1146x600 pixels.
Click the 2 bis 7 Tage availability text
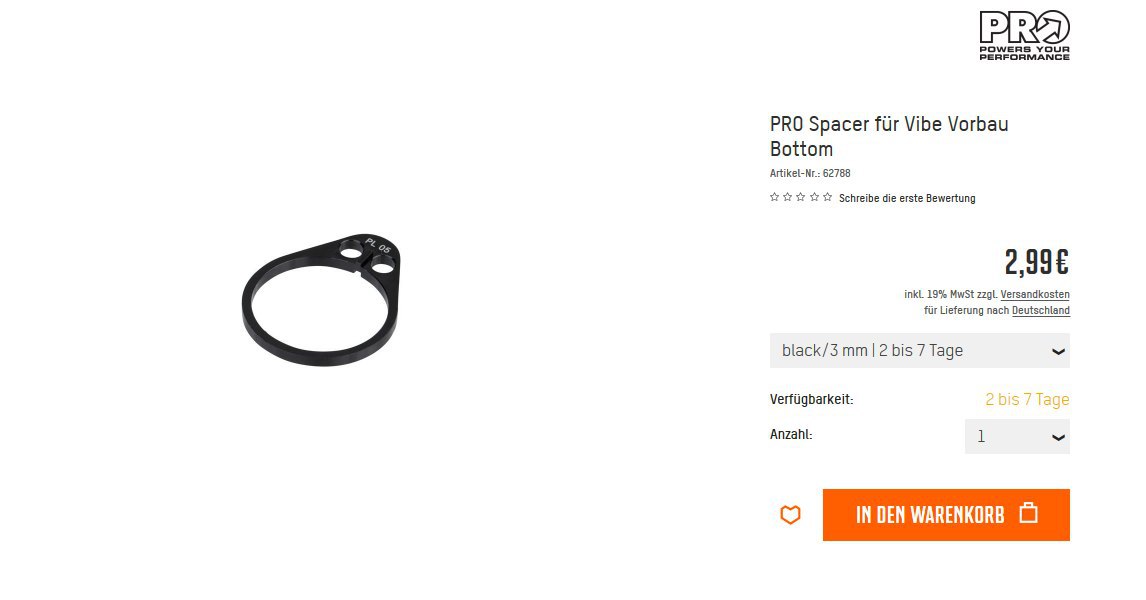pos(1027,400)
